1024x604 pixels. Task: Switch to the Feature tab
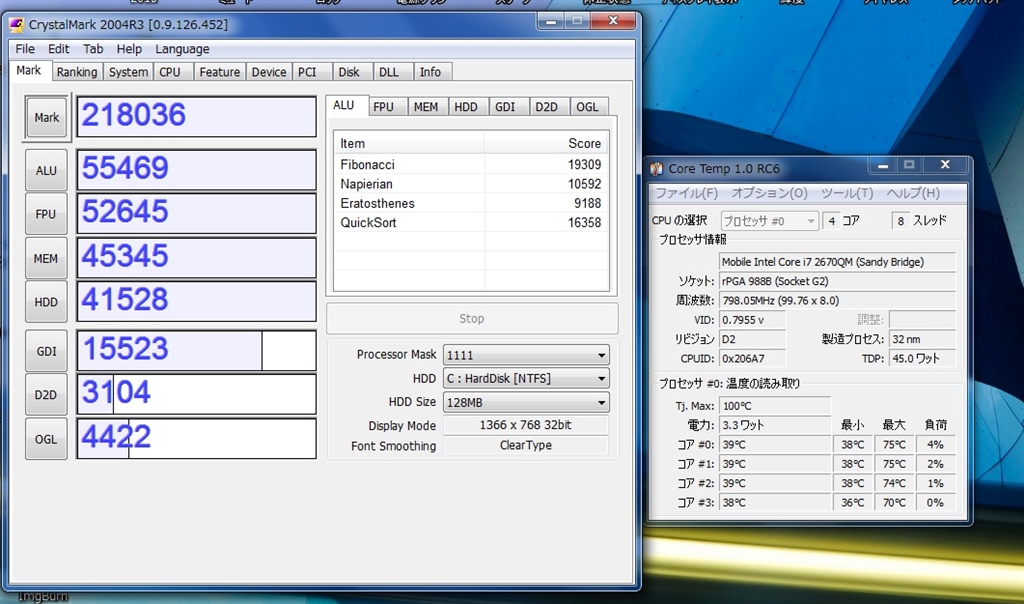point(219,72)
